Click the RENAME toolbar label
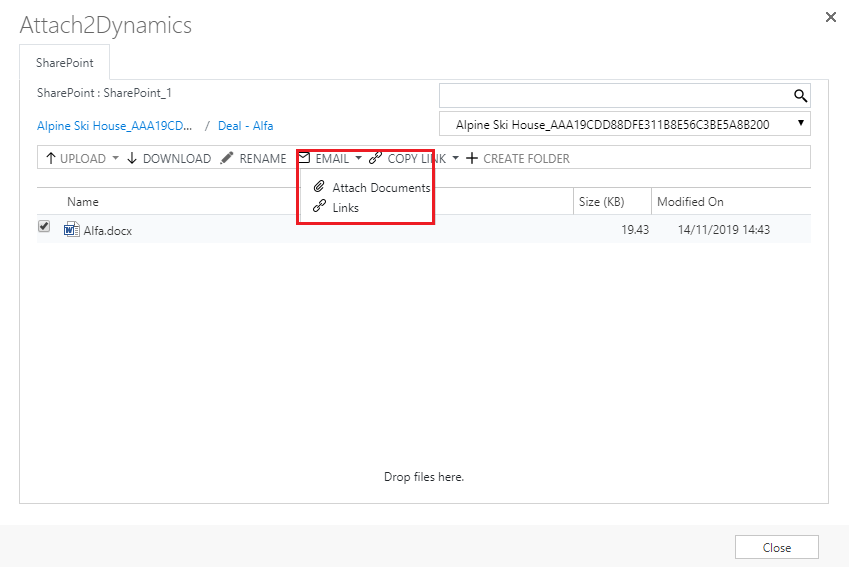 tap(263, 159)
